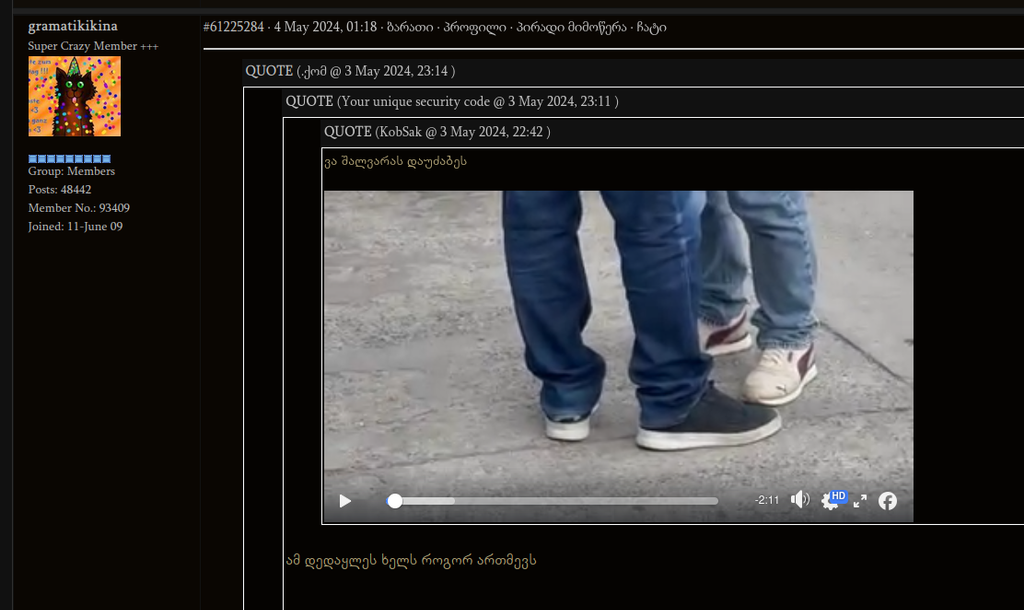Mute the video with the speaker icon

(799, 500)
